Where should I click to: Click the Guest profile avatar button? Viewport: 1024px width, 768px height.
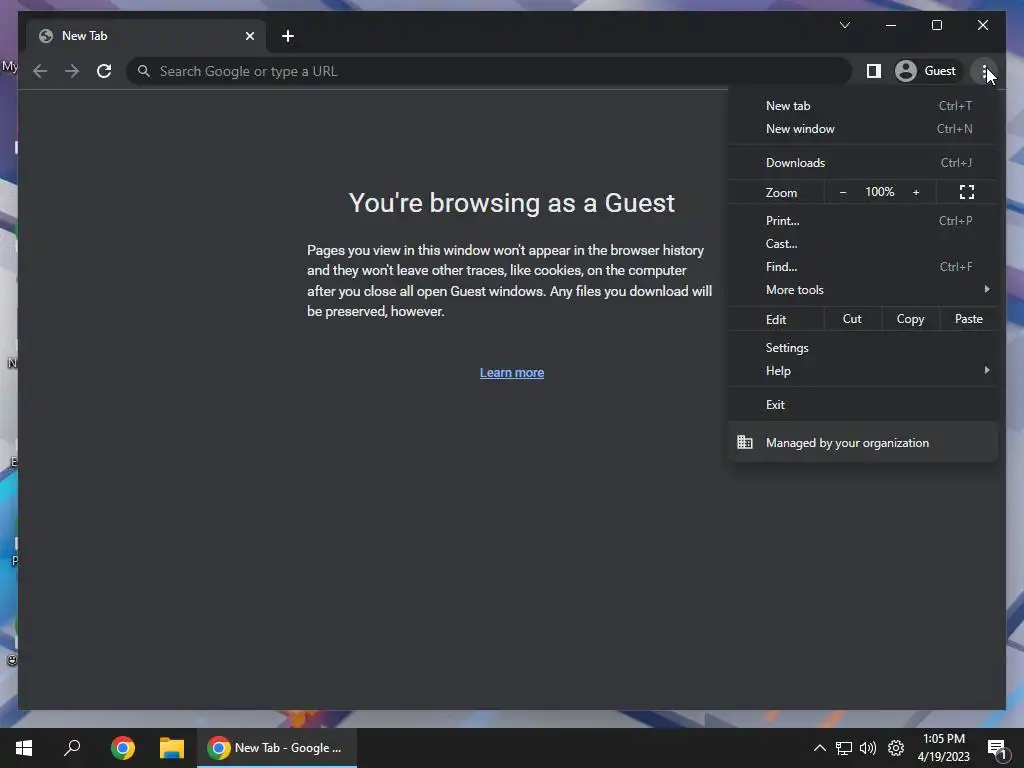[927, 71]
